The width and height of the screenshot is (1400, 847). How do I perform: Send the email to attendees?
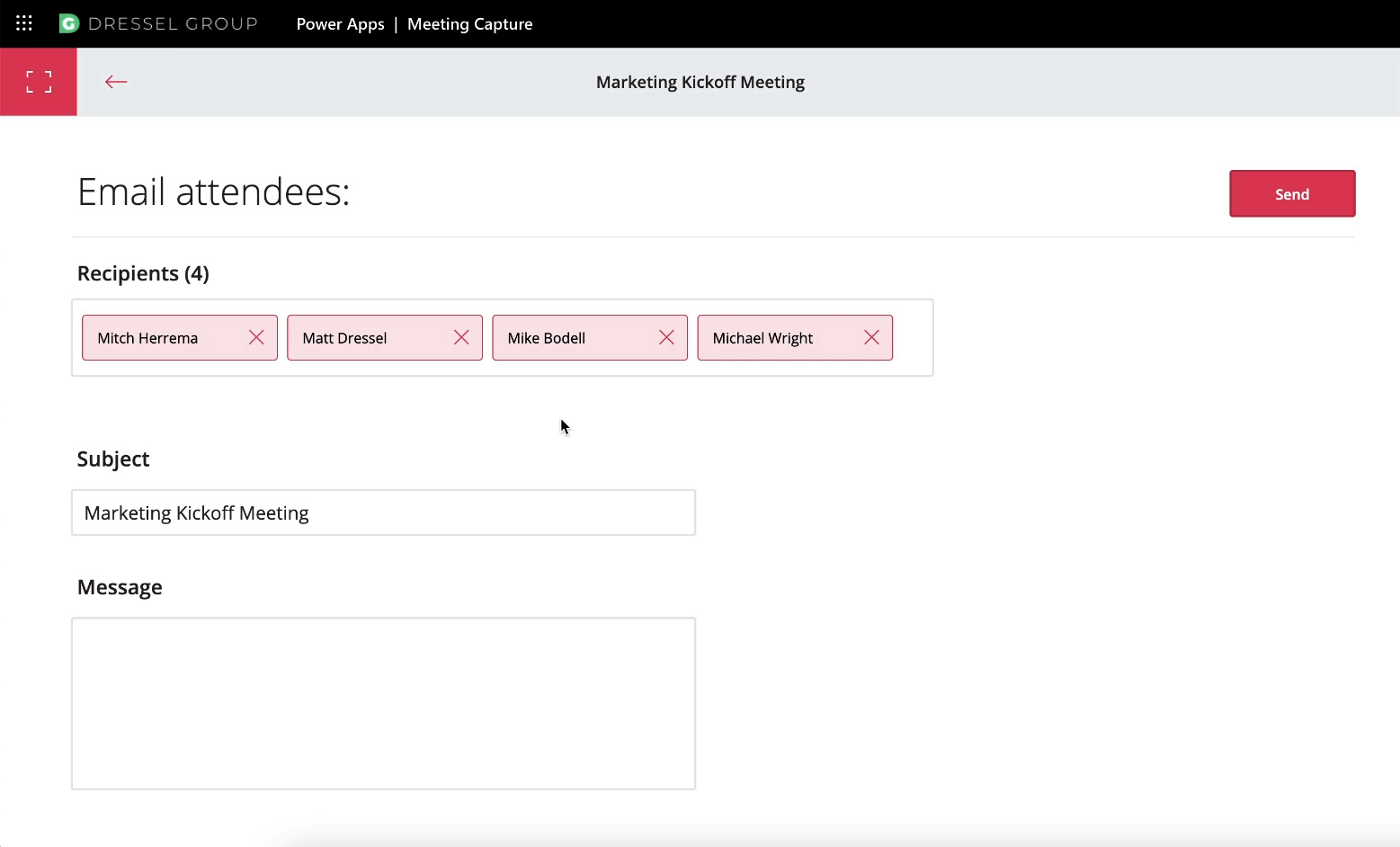(1292, 193)
